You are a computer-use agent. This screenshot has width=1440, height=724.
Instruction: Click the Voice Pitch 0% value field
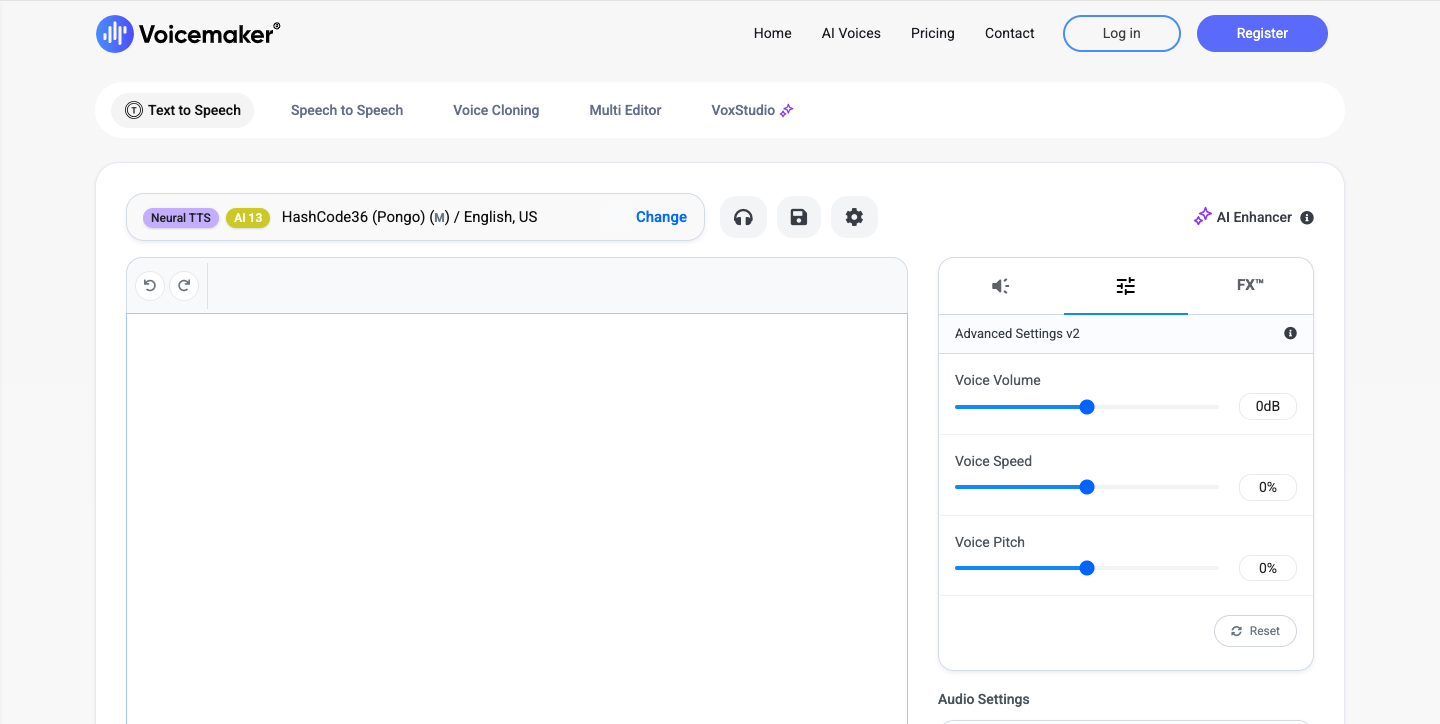(1268, 568)
